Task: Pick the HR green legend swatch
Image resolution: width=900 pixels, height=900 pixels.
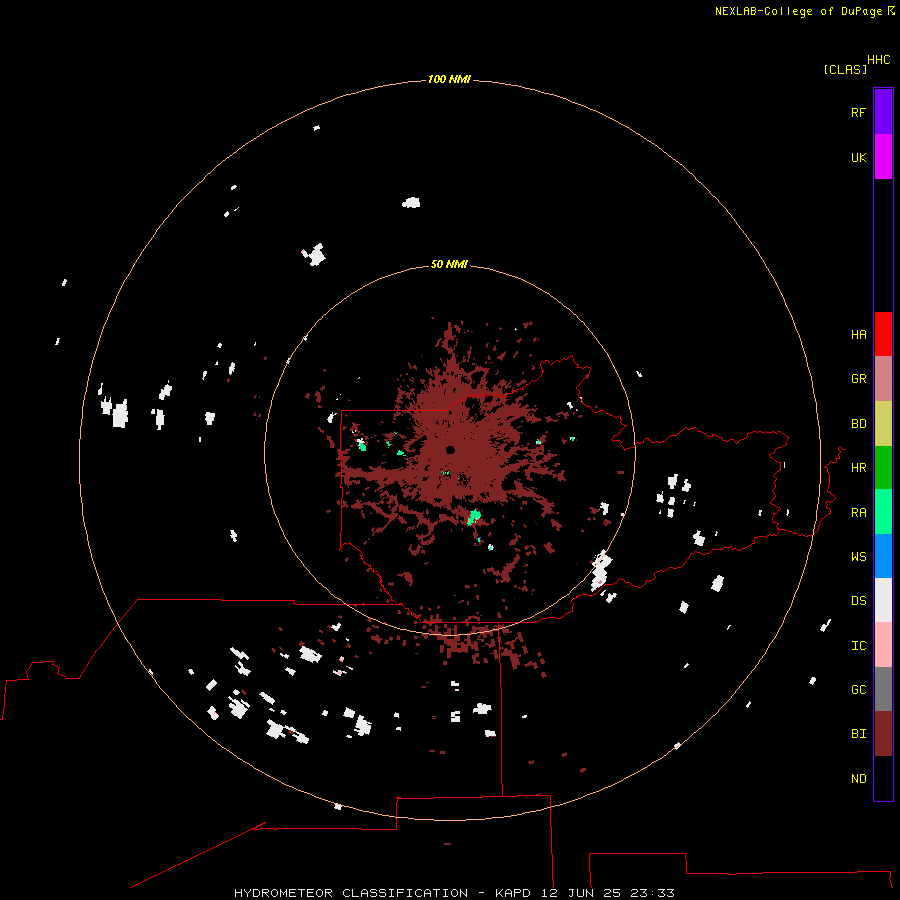Action: click(883, 468)
